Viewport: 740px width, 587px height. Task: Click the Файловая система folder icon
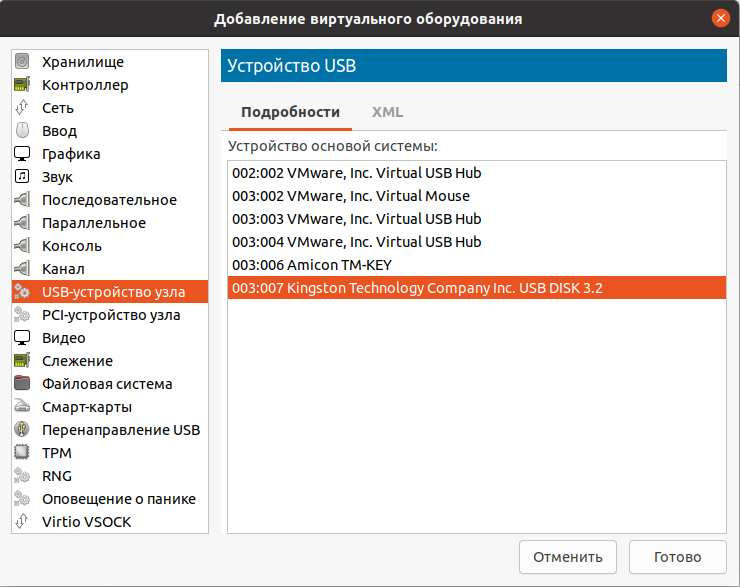click(x=22, y=384)
